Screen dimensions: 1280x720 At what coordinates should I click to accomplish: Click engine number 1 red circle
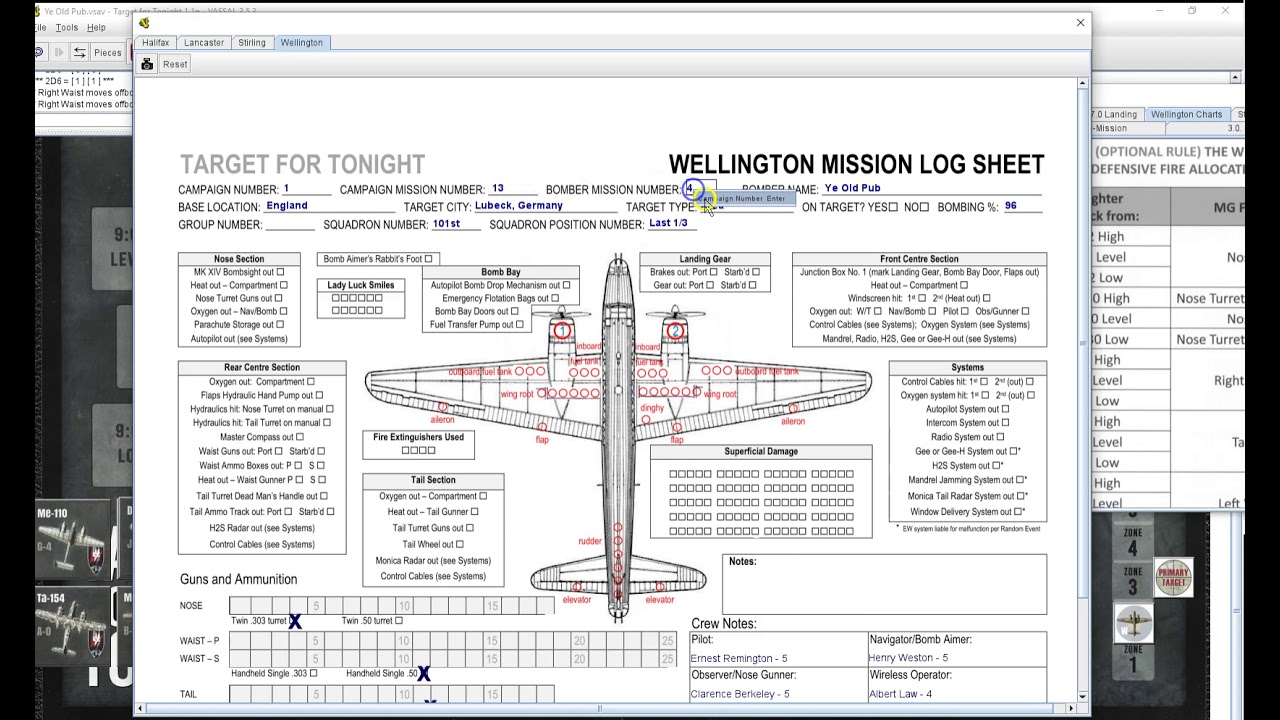click(x=562, y=330)
